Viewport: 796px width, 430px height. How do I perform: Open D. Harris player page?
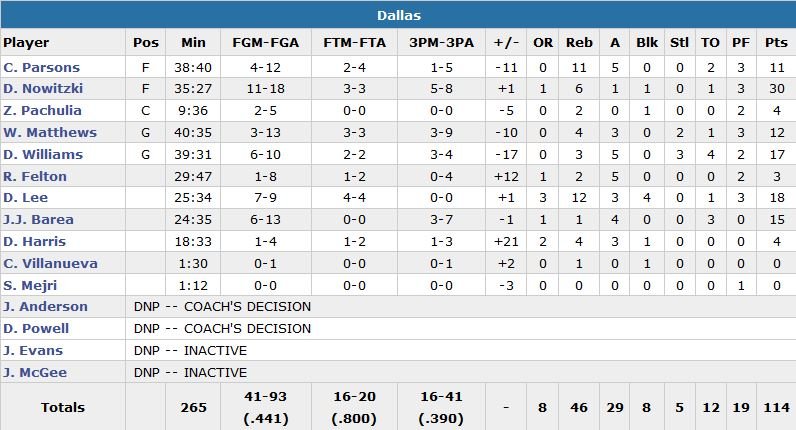pyautogui.click(x=35, y=243)
